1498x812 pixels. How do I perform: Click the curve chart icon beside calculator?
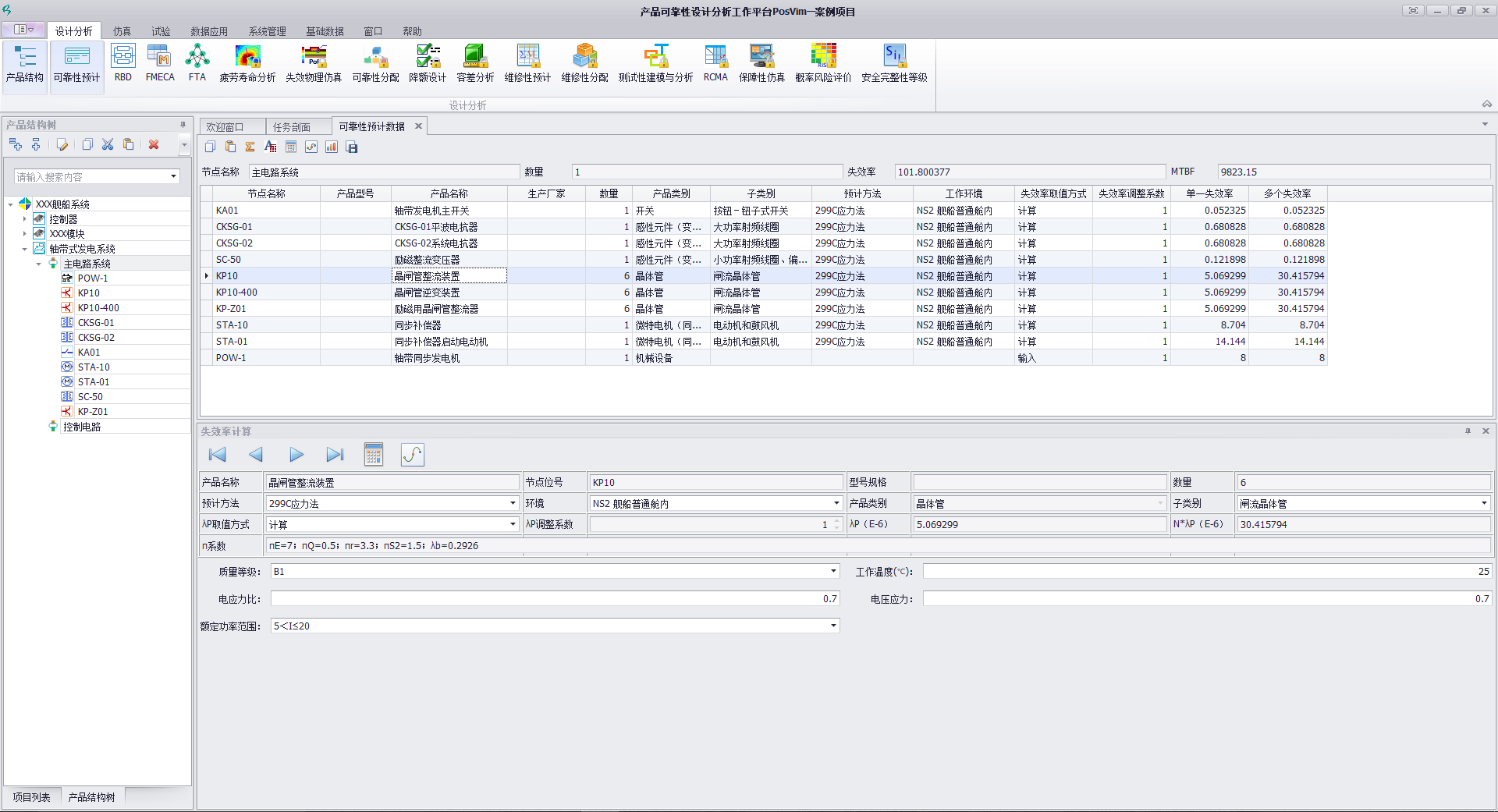pos(412,455)
